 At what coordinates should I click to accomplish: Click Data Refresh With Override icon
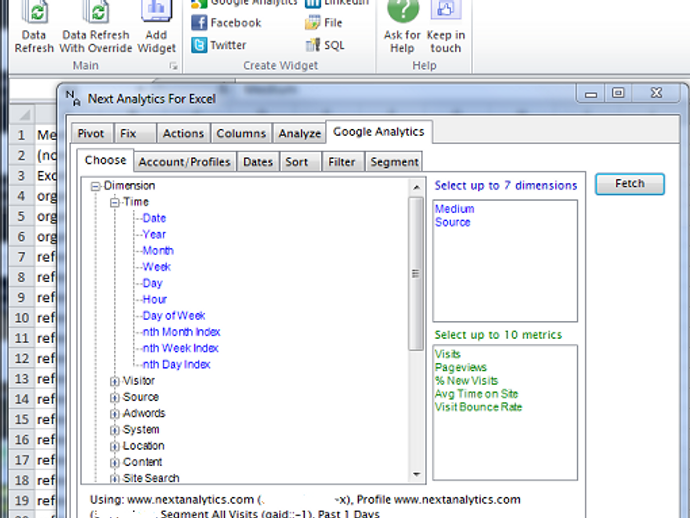[x=96, y=11]
